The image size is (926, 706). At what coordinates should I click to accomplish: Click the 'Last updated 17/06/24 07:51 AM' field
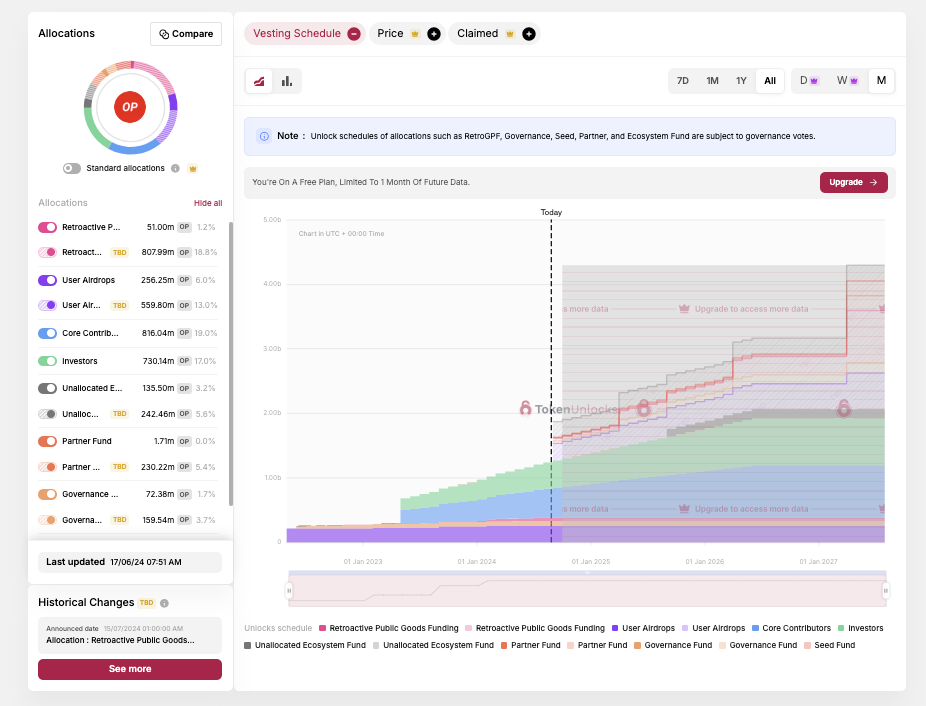pyautogui.click(x=130, y=562)
